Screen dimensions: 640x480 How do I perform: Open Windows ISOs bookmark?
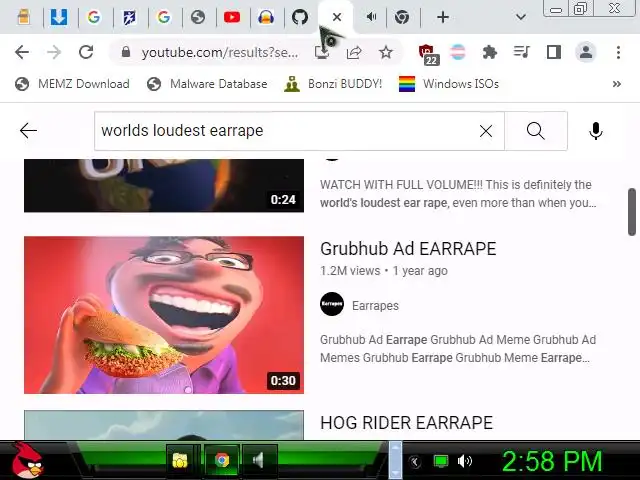(449, 84)
